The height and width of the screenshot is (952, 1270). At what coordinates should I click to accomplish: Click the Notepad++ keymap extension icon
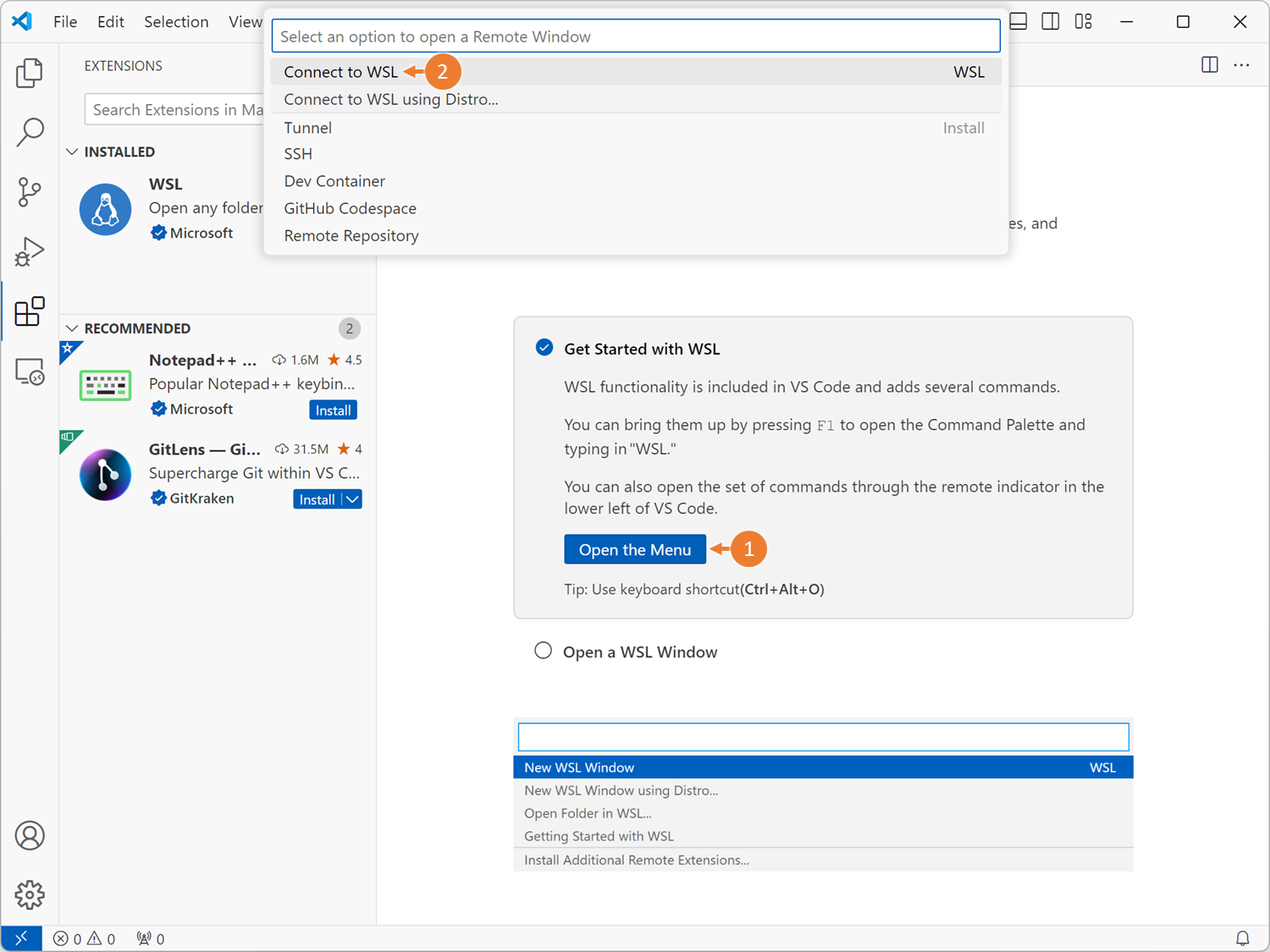click(x=105, y=385)
